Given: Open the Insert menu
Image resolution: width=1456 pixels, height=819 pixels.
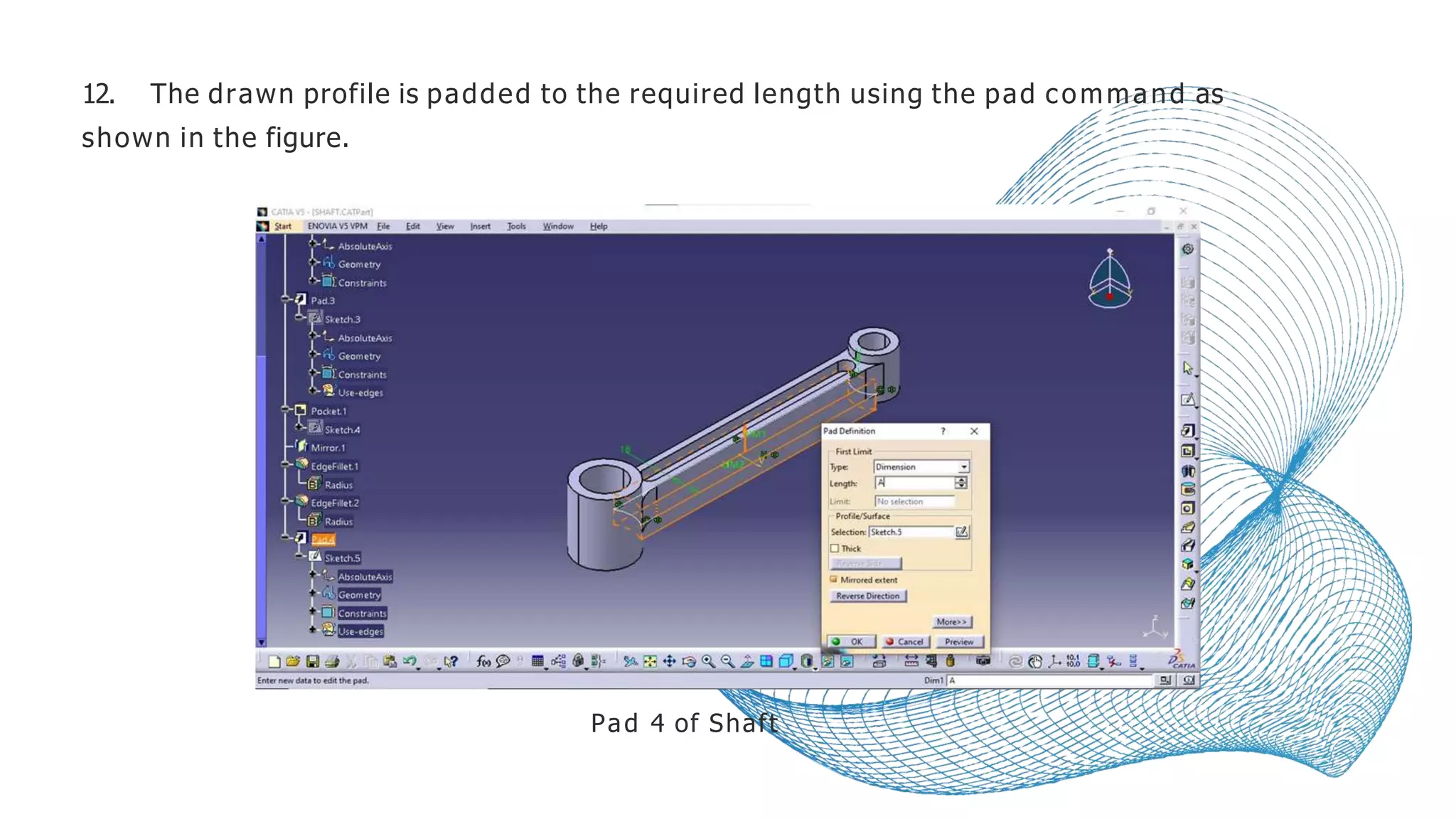Looking at the screenshot, I should point(480,226).
